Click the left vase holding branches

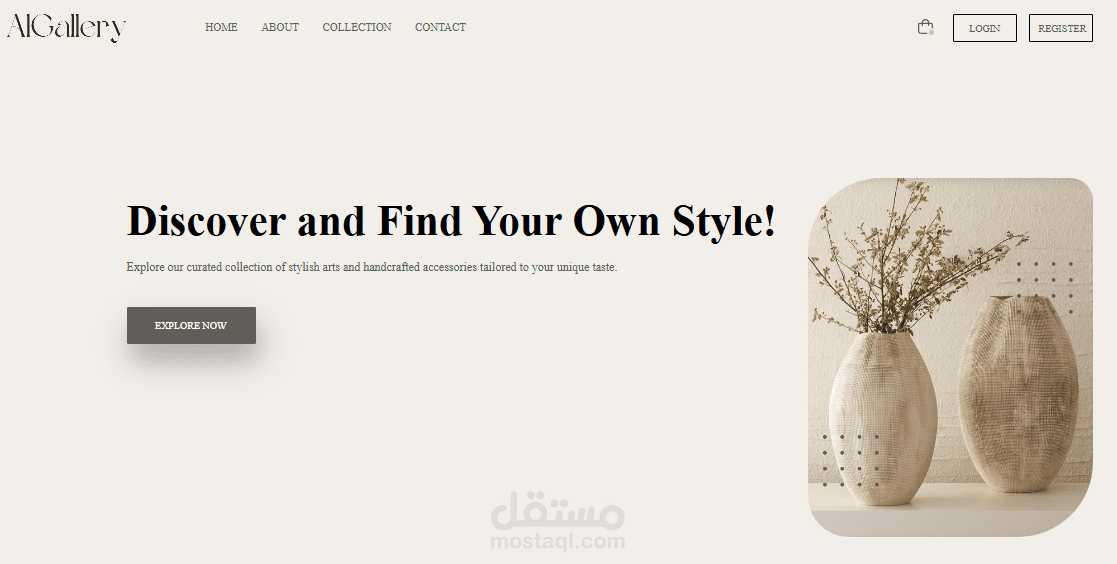pos(883,418)
